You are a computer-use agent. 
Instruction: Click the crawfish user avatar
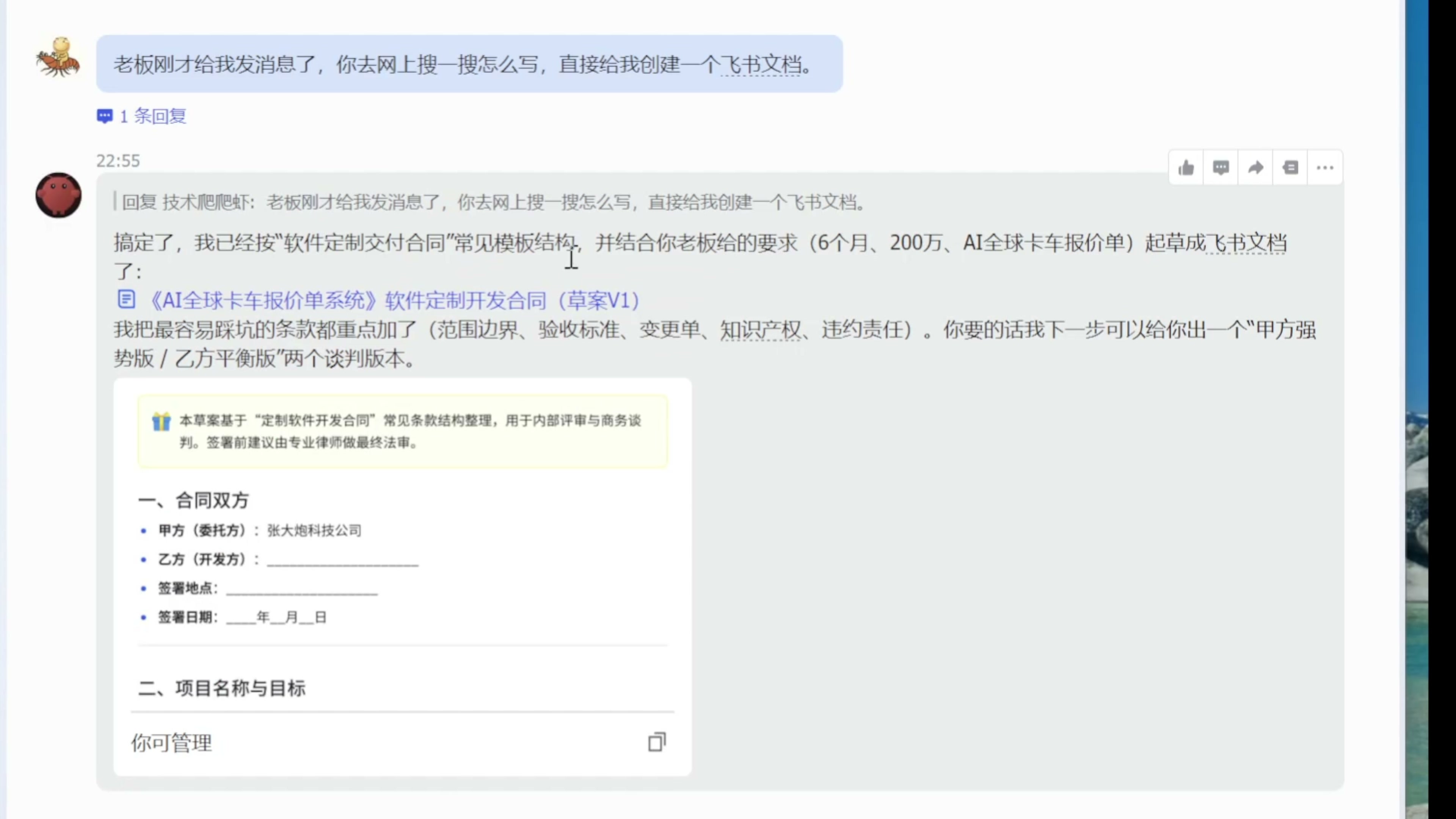[x=58, y=58]
